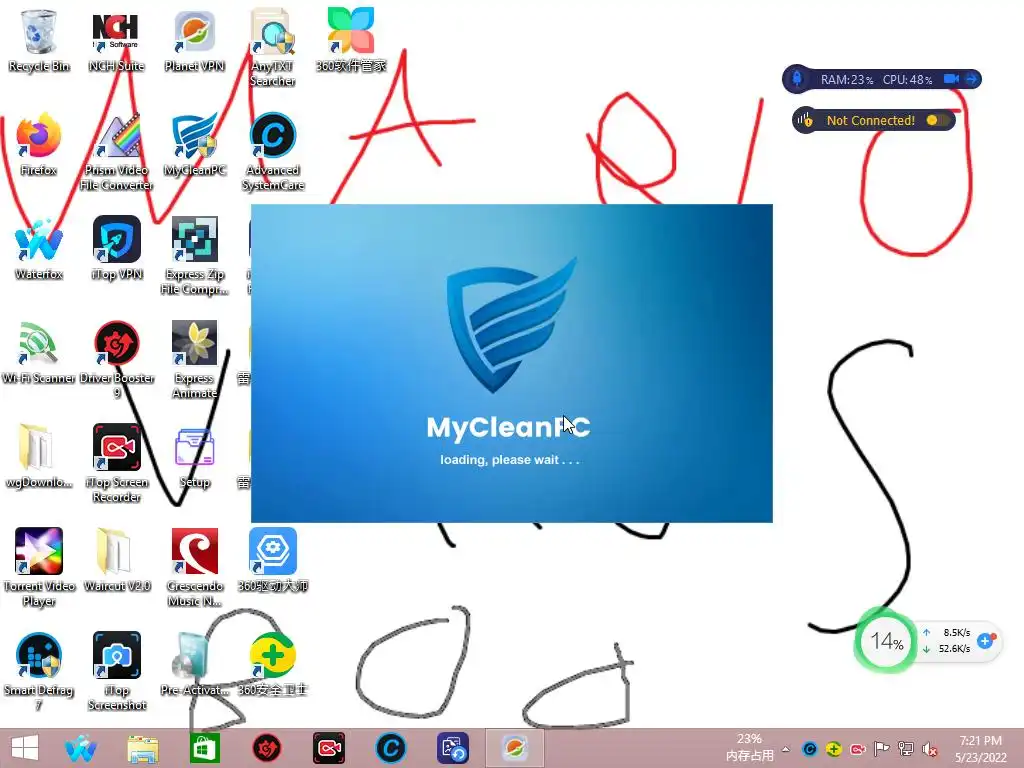Launch NCH Suite from the desktop

point(116,41)
